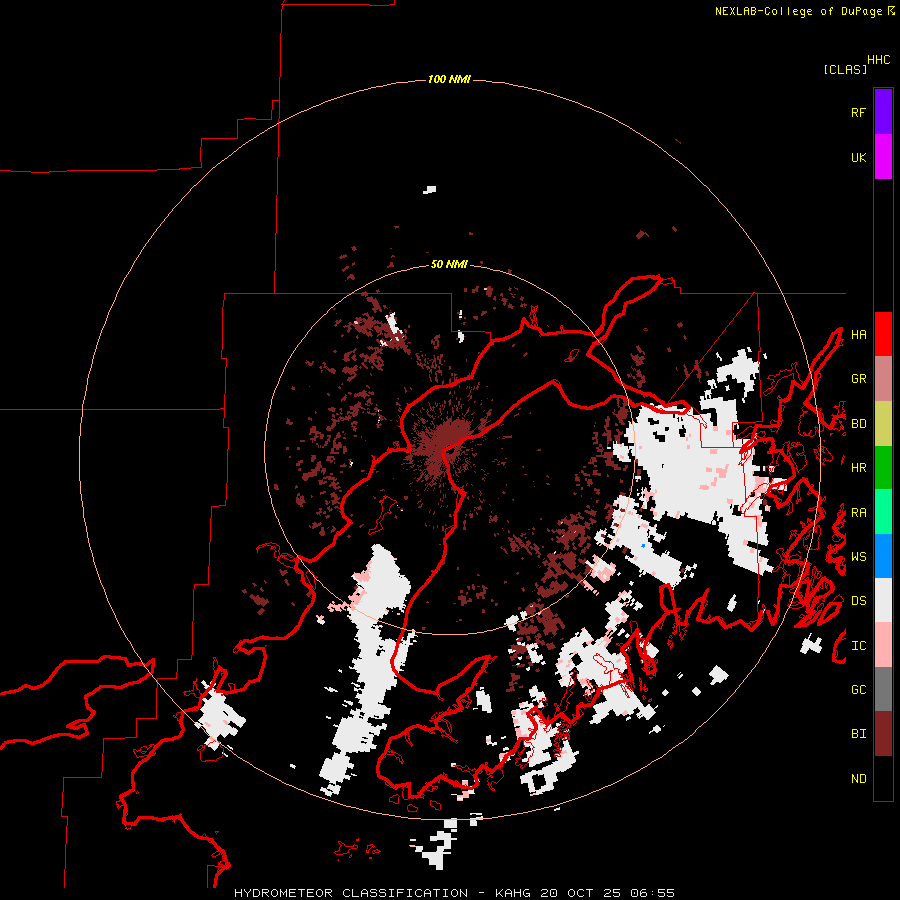Click the '06:55' timestamp text
This screenshot has width=900, height=900.
point(652,893)
